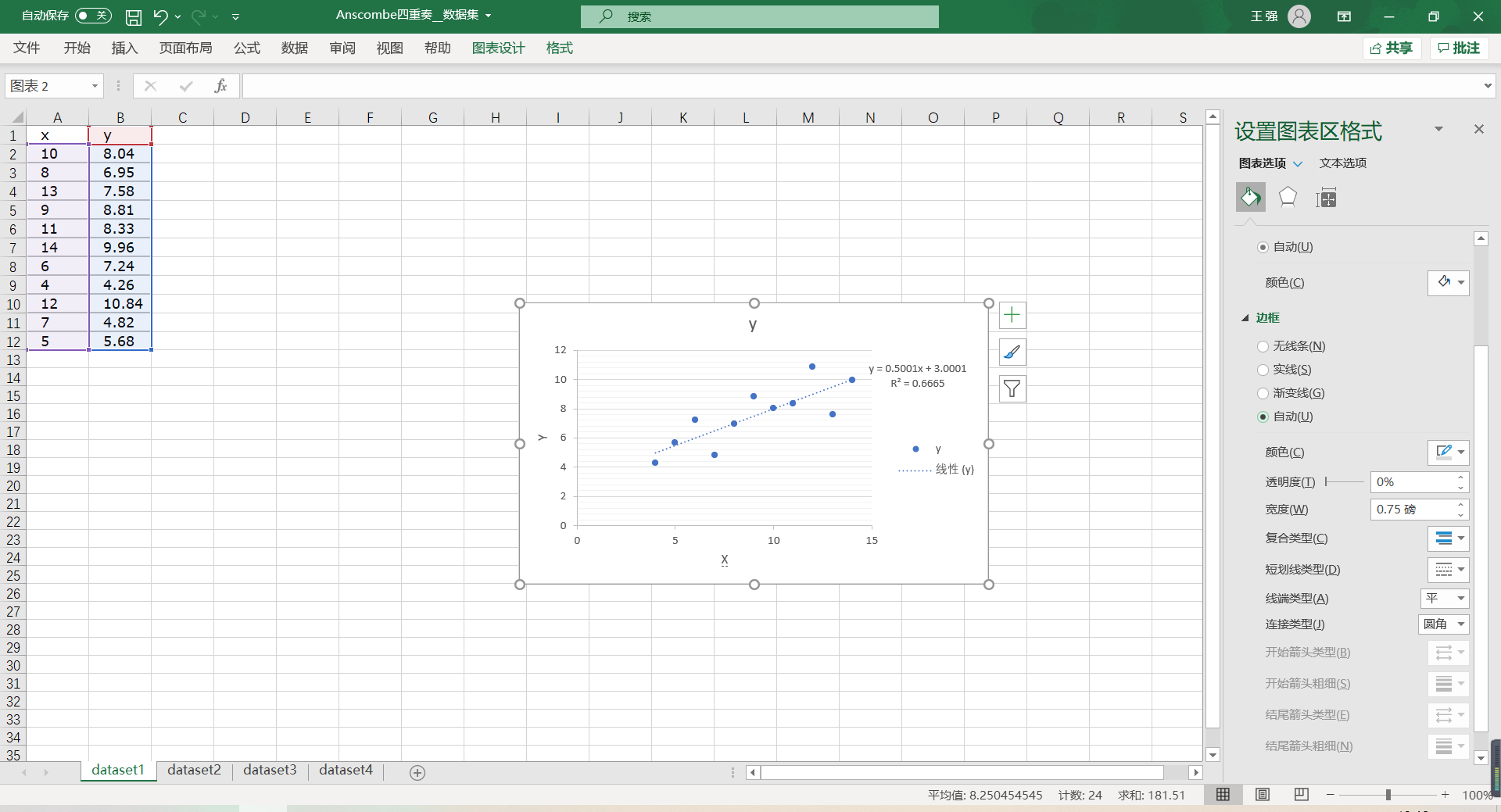Switch to the 开始 ribbon tab

coord(77,48)
